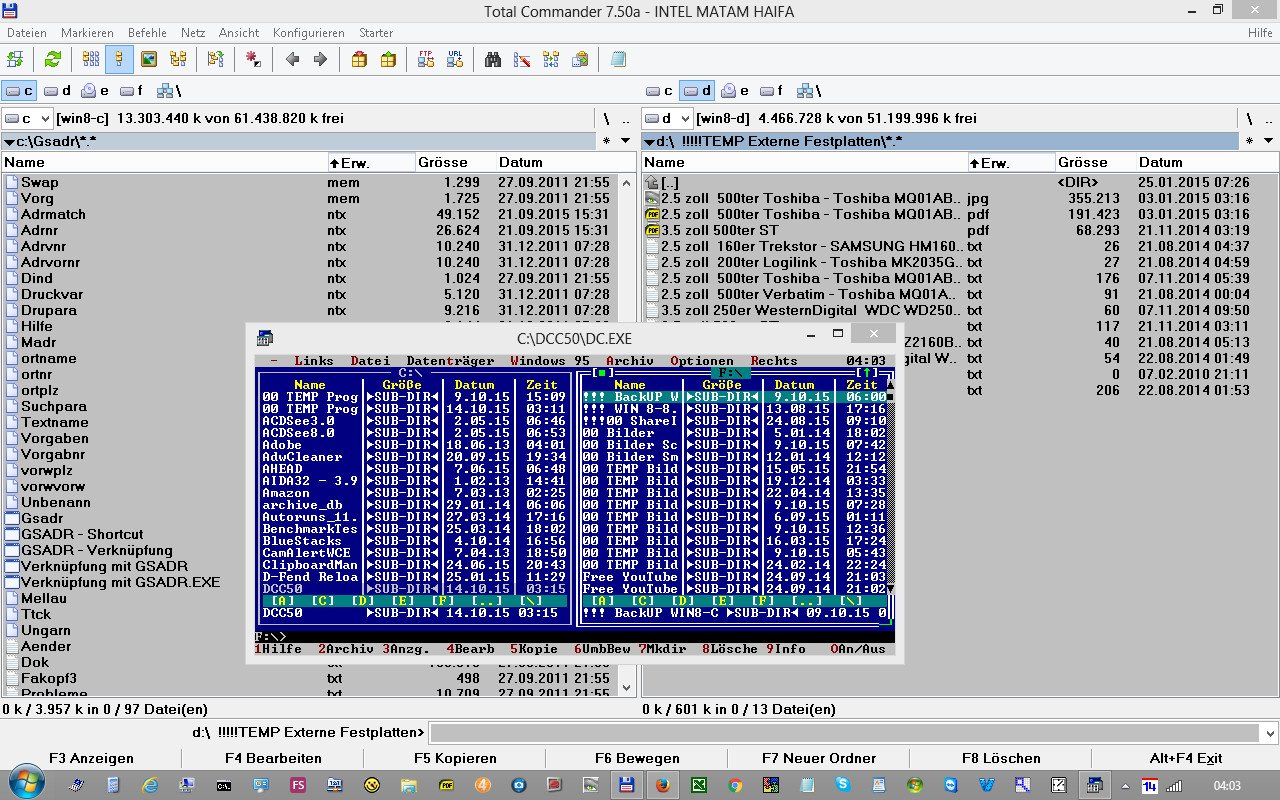1280x800 pixels.
Task: Click F7 Neuer Ordner button
Action: click(819, 758)
